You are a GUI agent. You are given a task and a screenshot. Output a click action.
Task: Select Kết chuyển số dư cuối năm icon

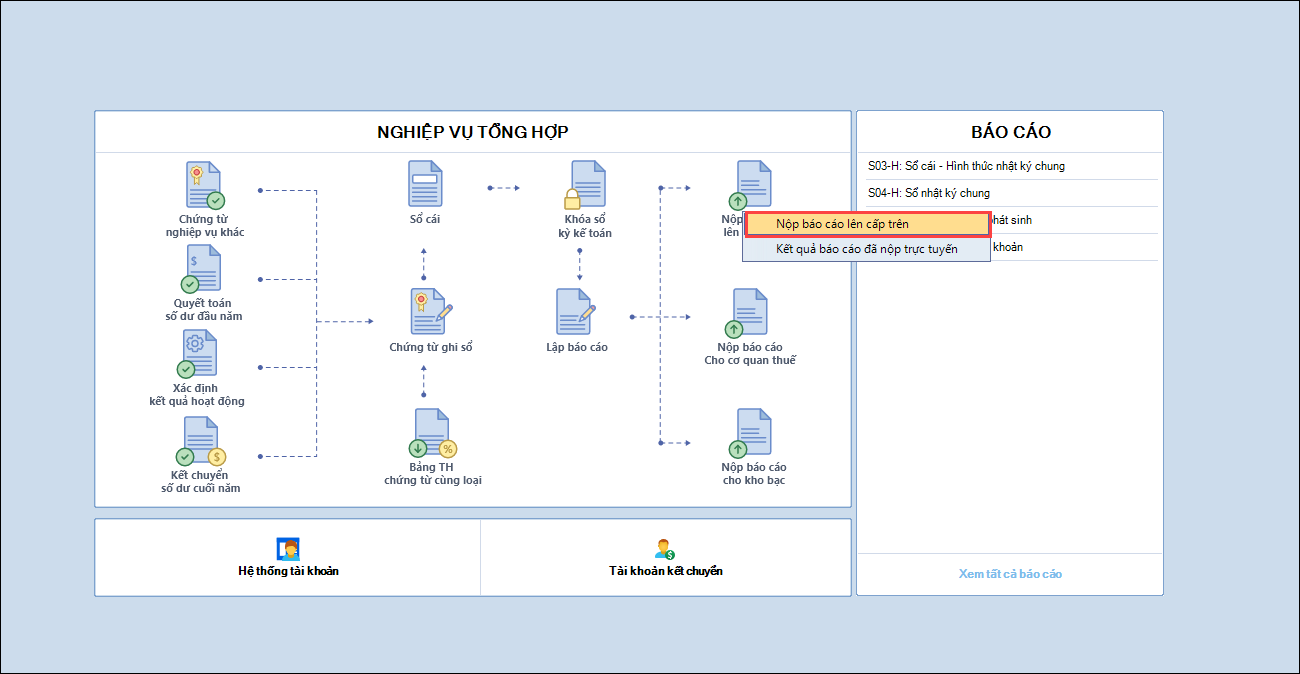click(x=204, y=441)
